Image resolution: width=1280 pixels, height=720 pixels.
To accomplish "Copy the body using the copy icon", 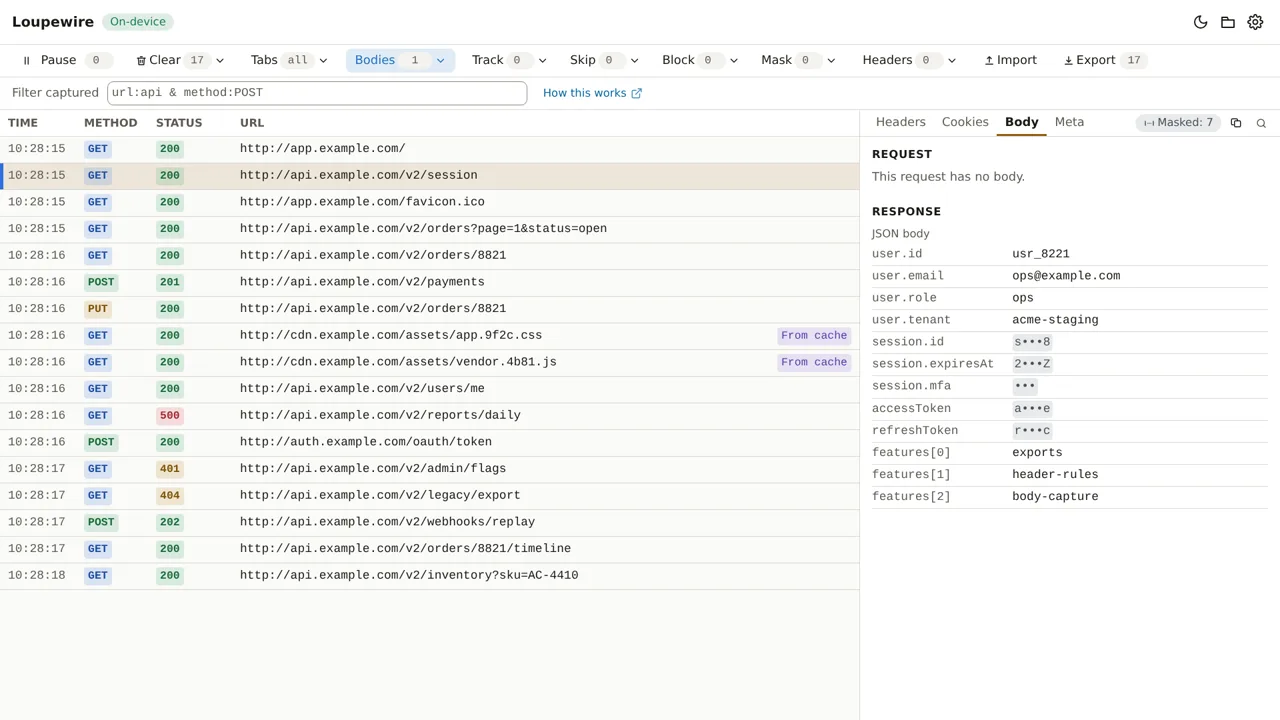I will pos(1236,123).
